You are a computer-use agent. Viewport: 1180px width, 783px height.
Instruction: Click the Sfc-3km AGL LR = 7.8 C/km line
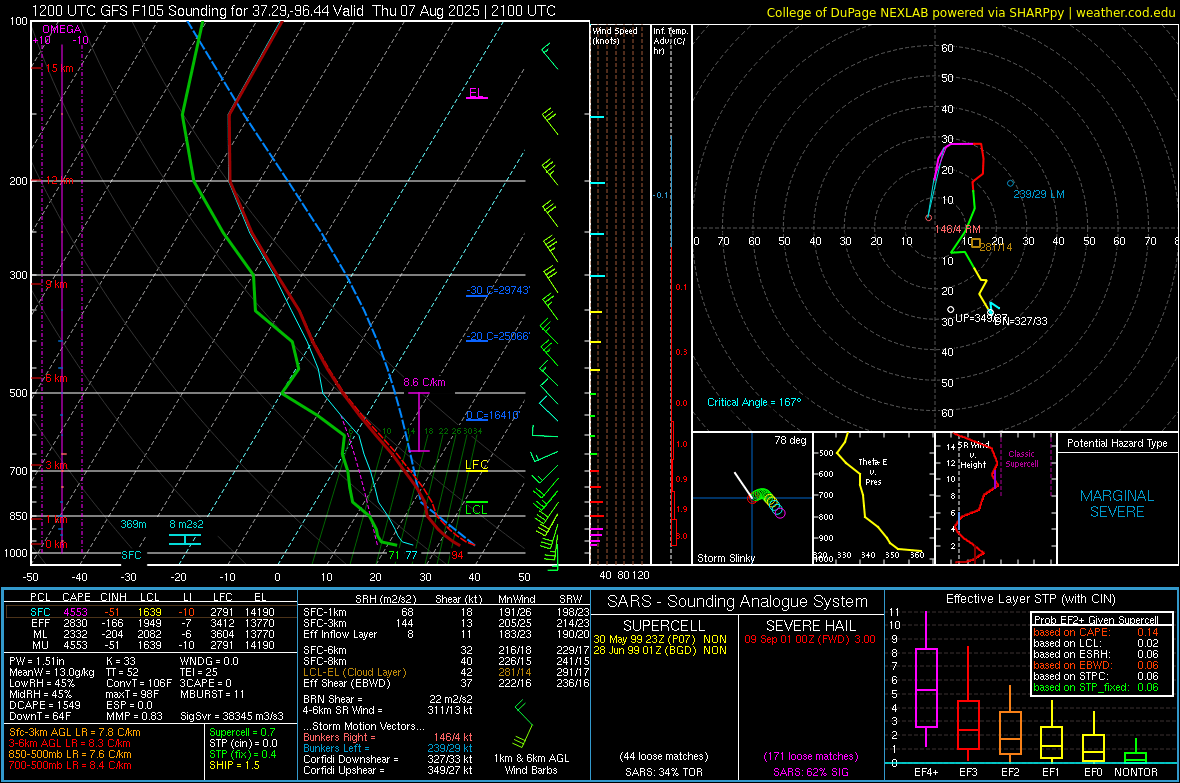pos(75,732)
